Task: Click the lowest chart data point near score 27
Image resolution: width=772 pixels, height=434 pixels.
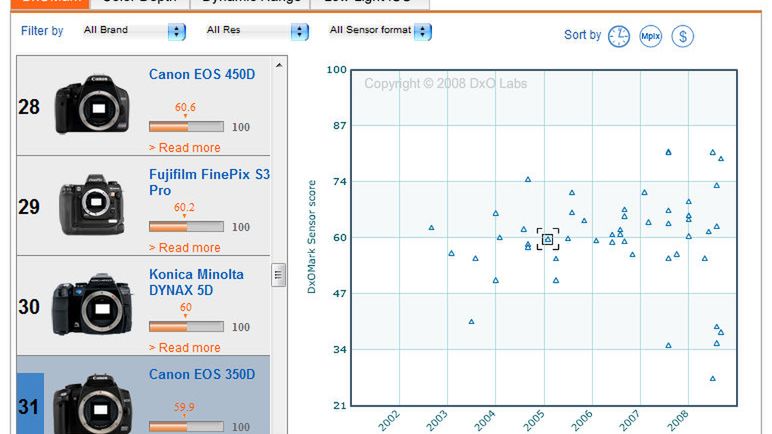Action: click(712, 378)
